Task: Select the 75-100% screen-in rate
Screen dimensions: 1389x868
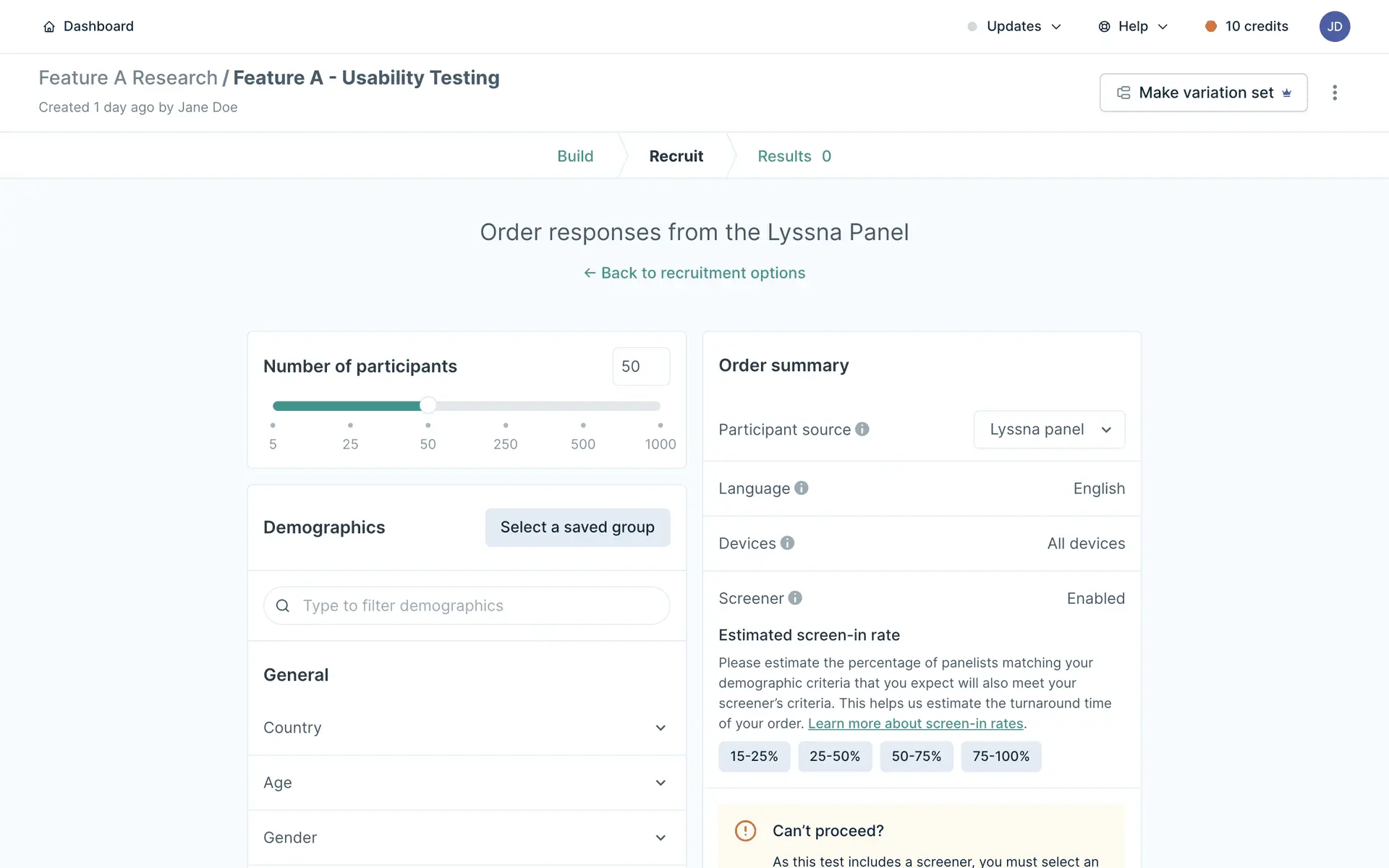Action: point(1001,757)
